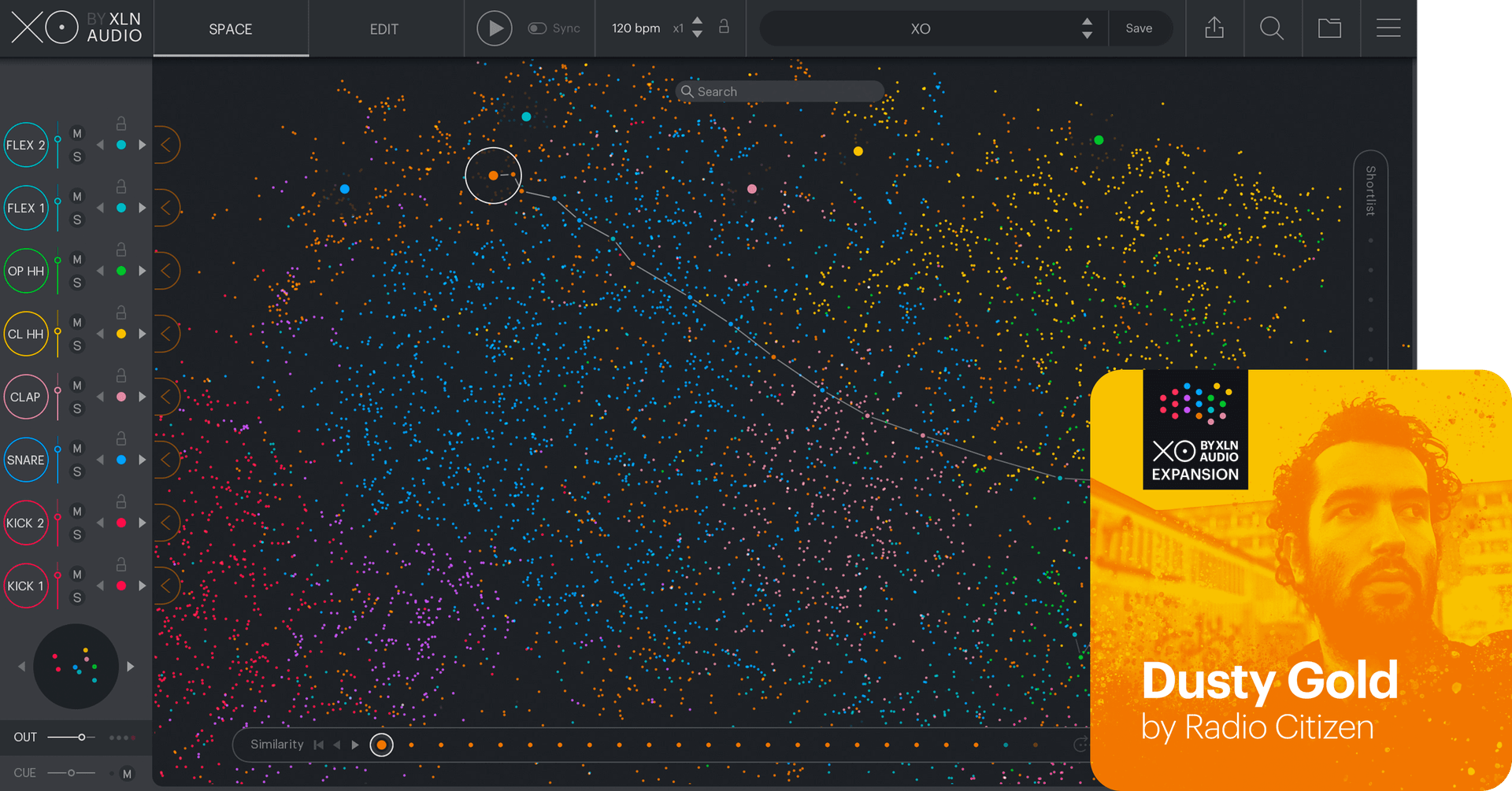Solo the KICK 1 channel

click(x=77, y=597)
